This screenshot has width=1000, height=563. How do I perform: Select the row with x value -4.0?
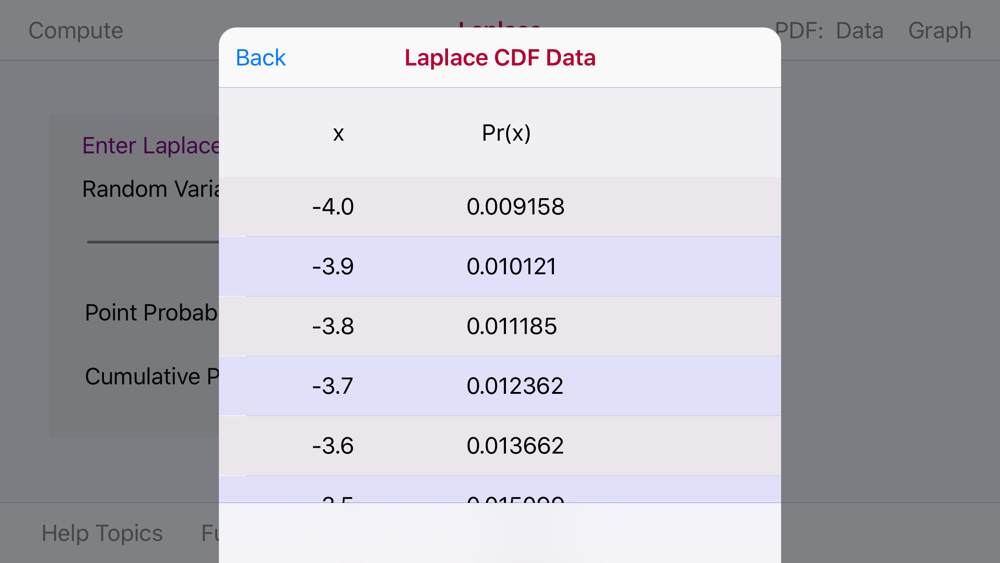tap(500, 207)
